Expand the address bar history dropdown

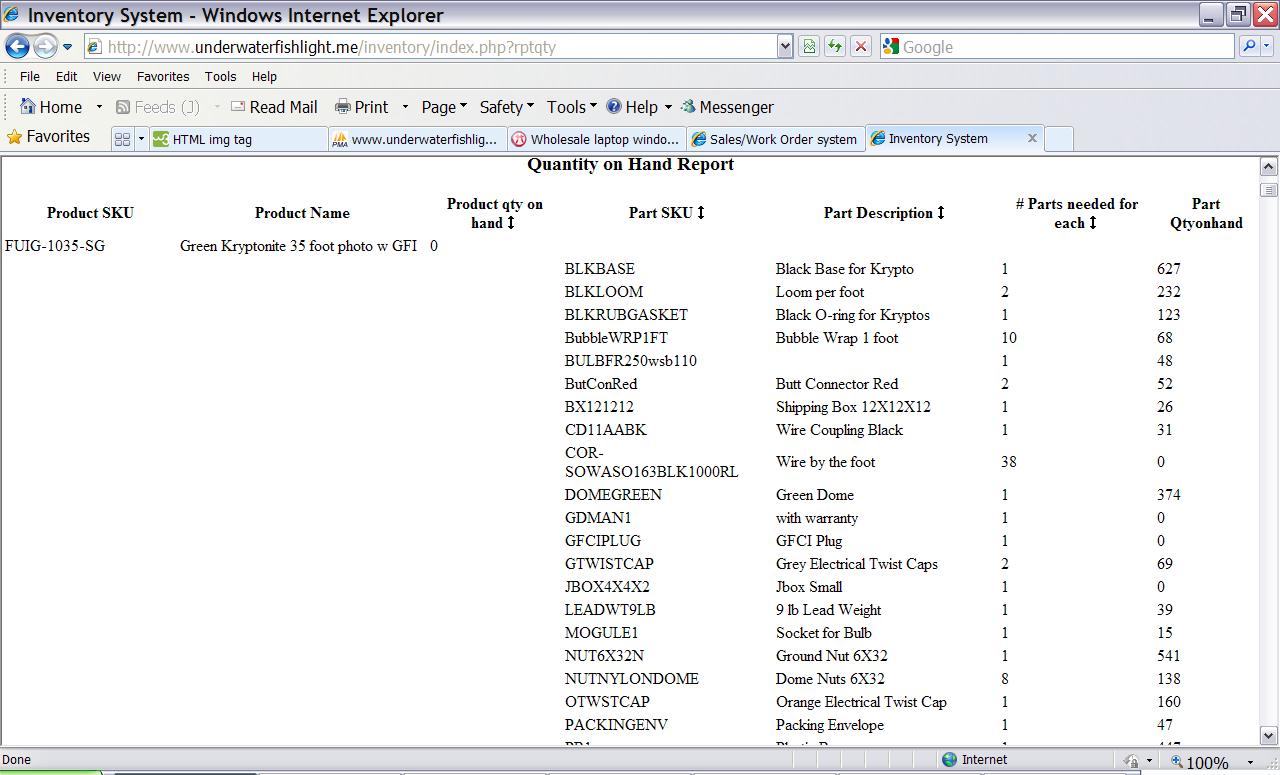point(785,47)
